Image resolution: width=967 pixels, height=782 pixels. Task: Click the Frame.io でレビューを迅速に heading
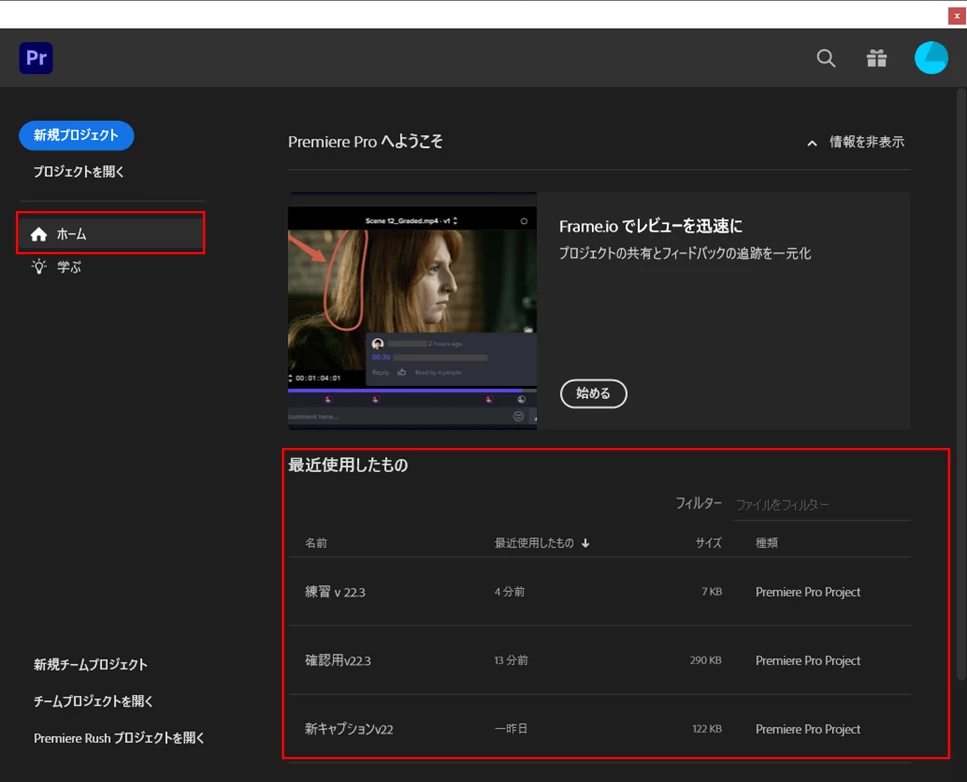pos(651,226)
